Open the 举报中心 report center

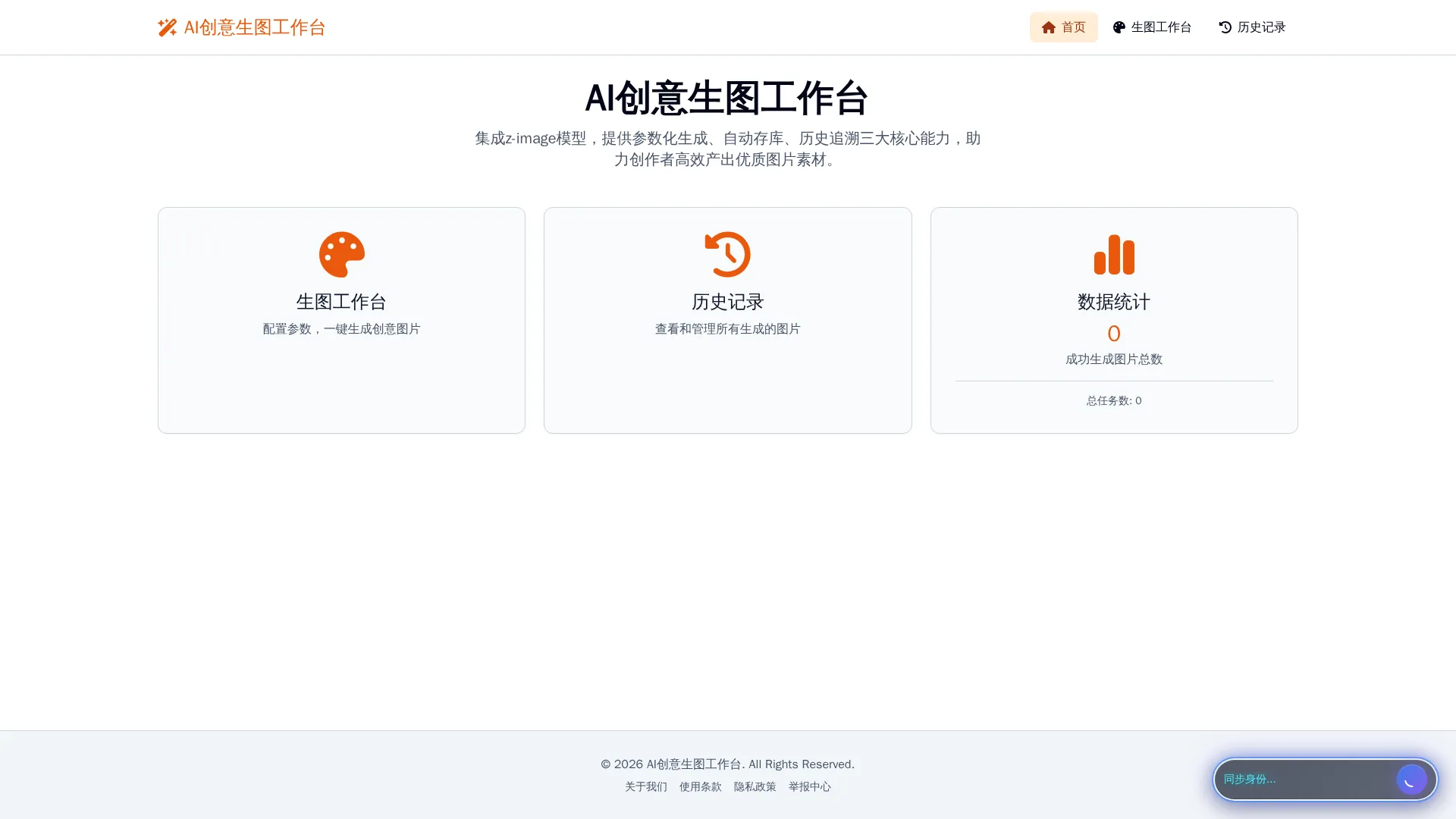(809, 786)
